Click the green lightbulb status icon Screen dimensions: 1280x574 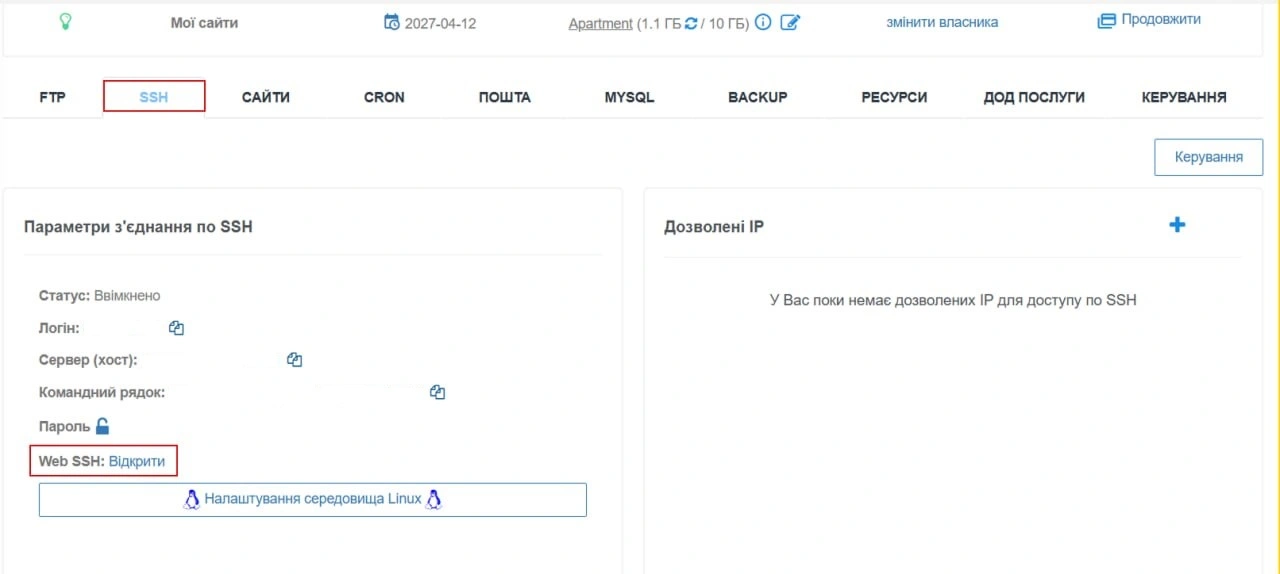66,21
